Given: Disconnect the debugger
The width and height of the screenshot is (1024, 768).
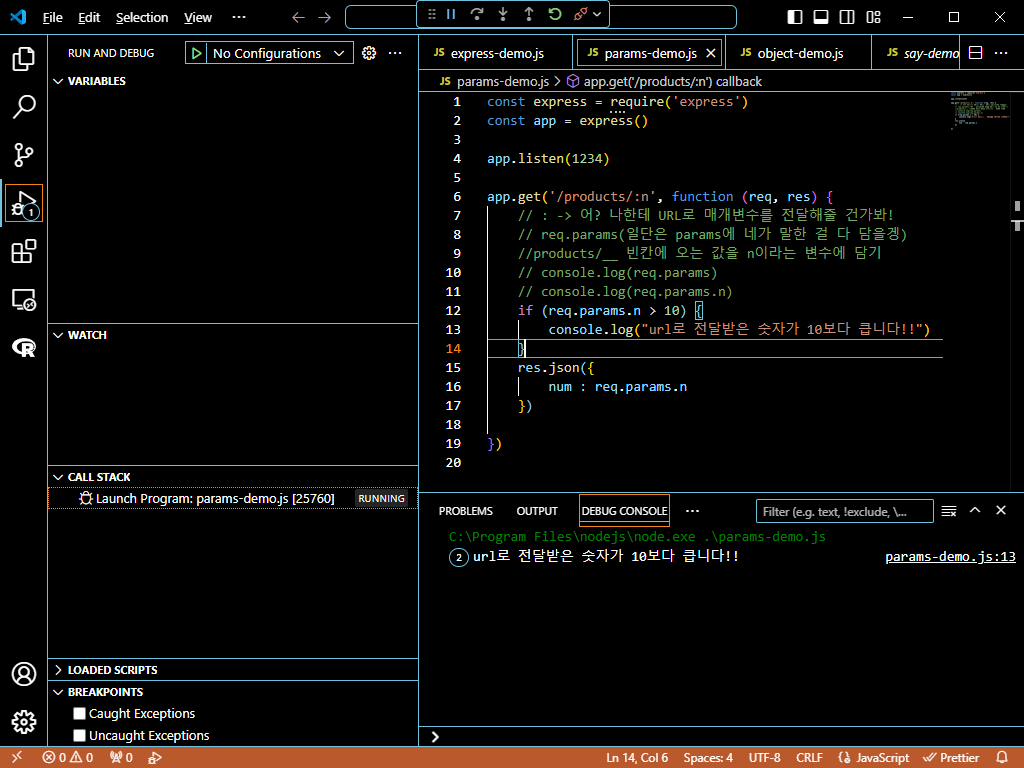Looking at the screenshot, I should (x=580, y=14).
